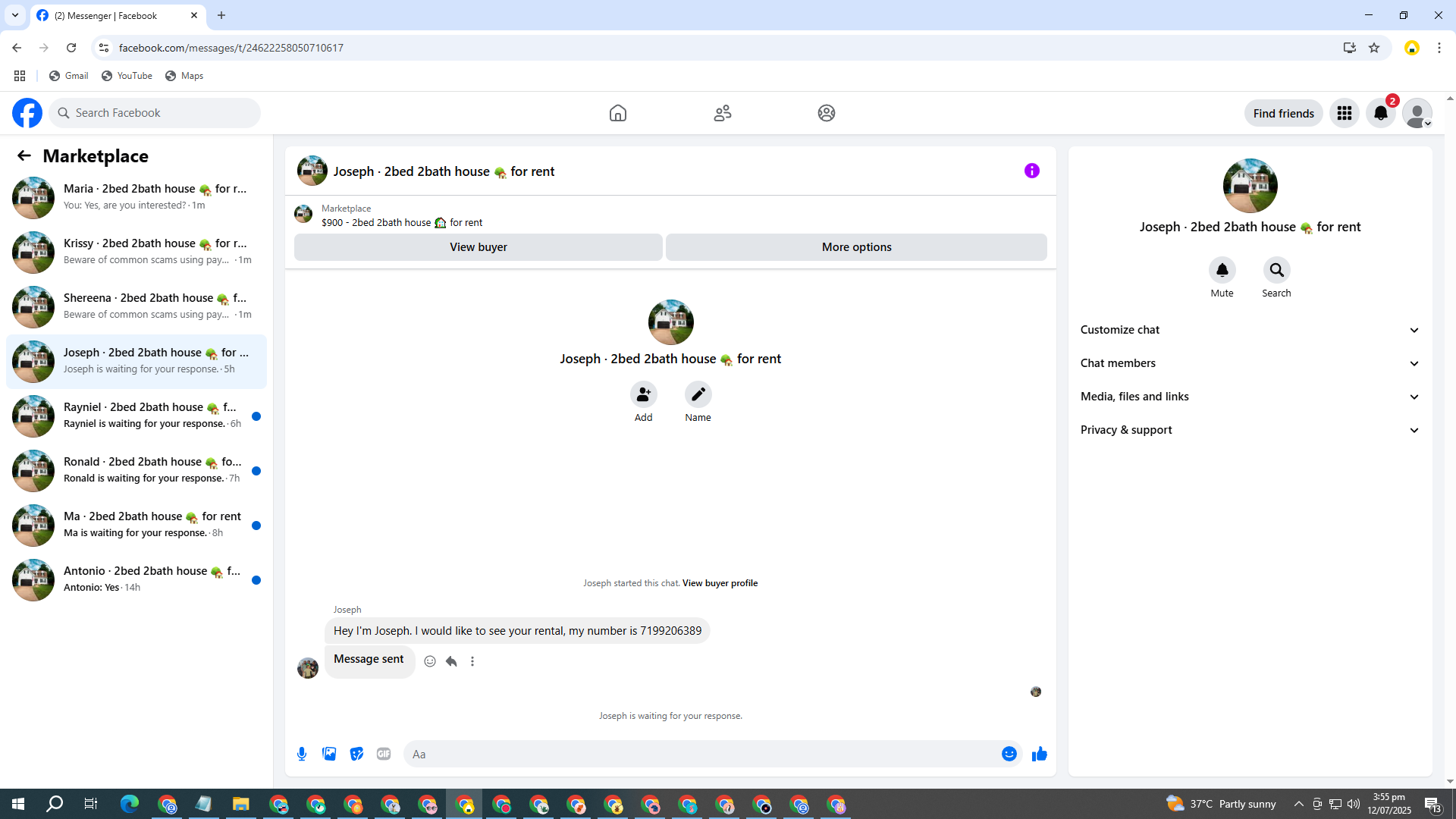This screenshot has height=819, width=1456.
Task: Open the Facebook Home tab
Action: coord(617,113)
